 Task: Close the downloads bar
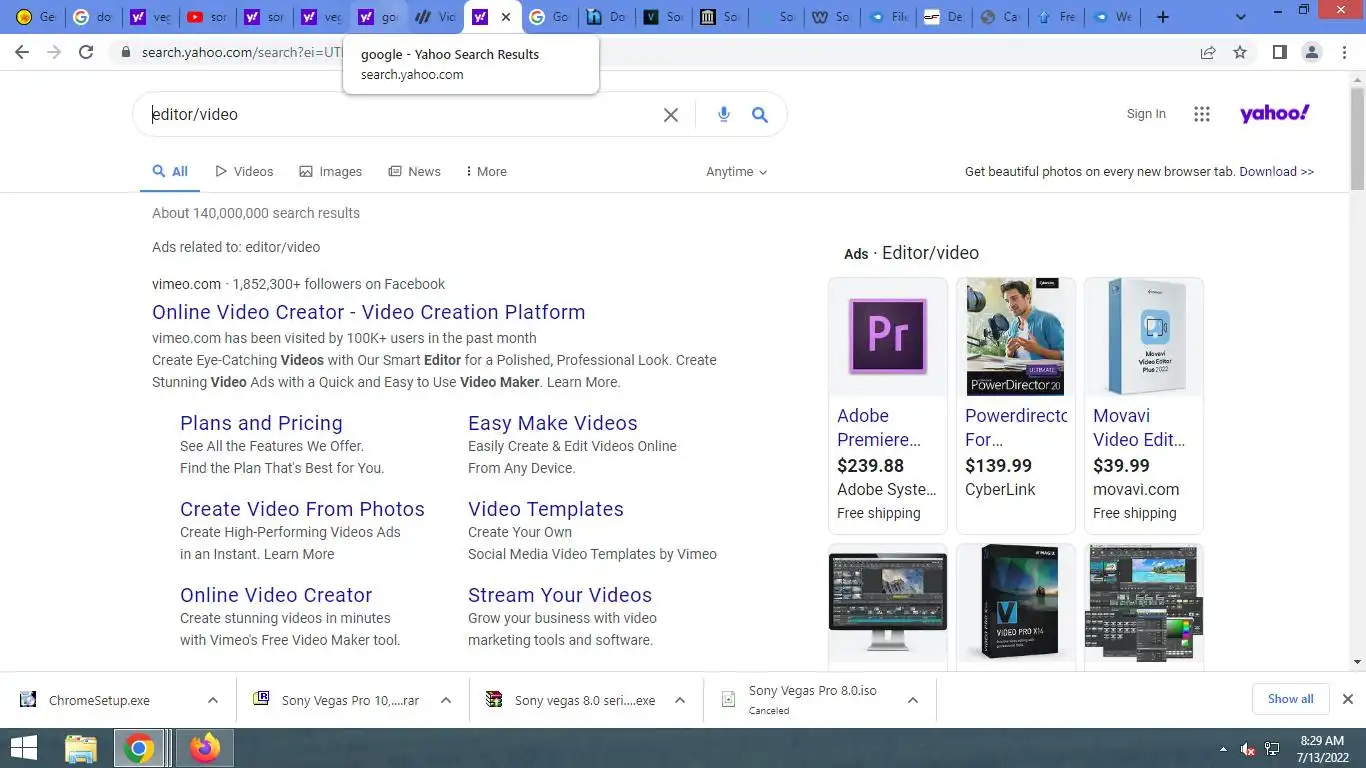1347,699
